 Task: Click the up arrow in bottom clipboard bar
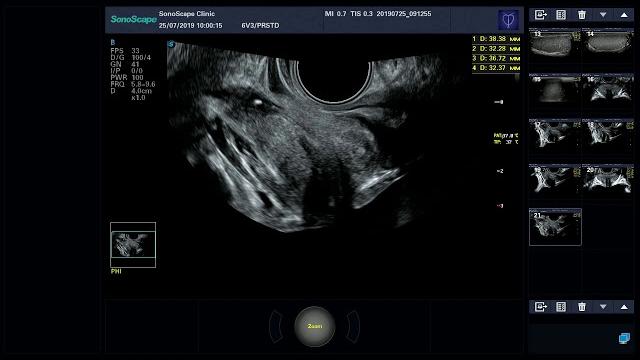[x=624, y=307]
